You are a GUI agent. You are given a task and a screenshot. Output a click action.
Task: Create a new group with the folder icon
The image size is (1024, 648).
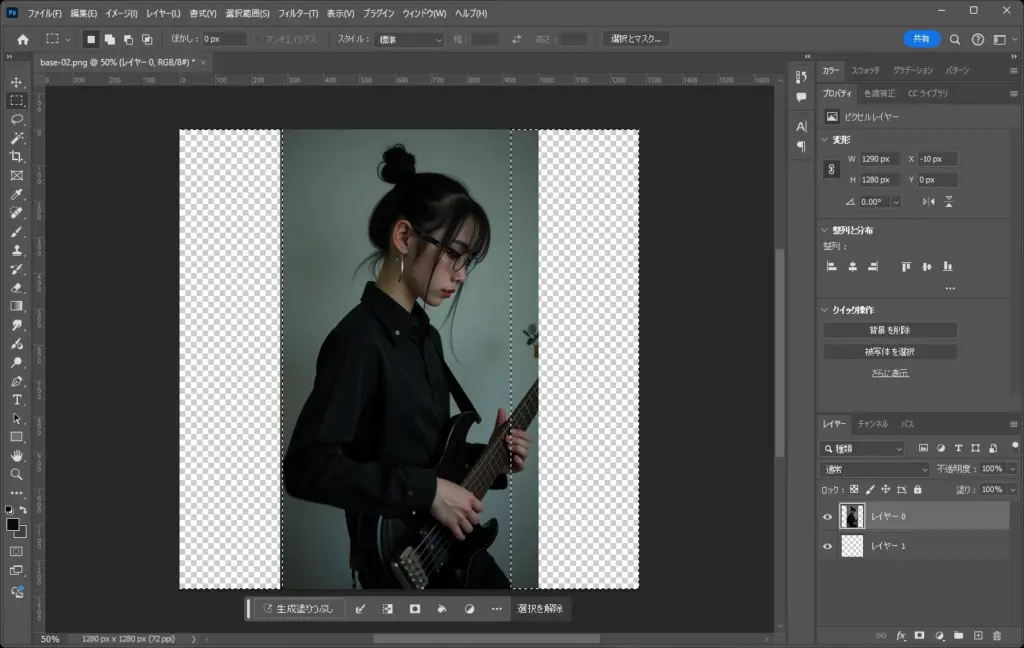[x=959, y=636]
